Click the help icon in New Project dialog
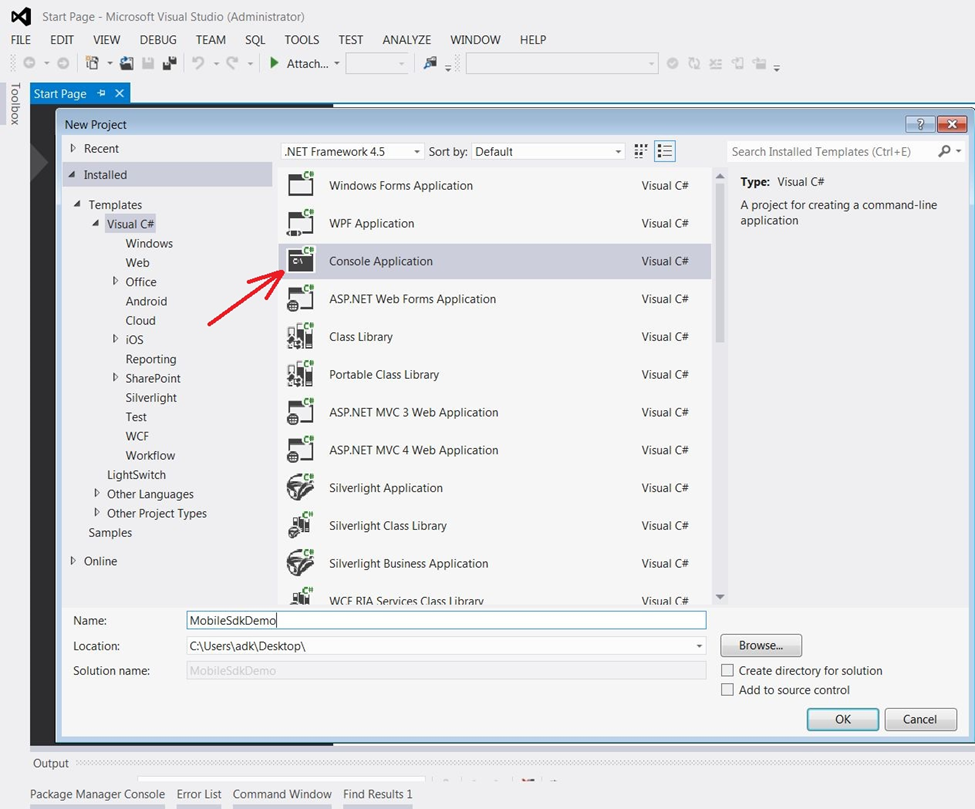Screen dimensions: 975x809 (x=919, y=124)
